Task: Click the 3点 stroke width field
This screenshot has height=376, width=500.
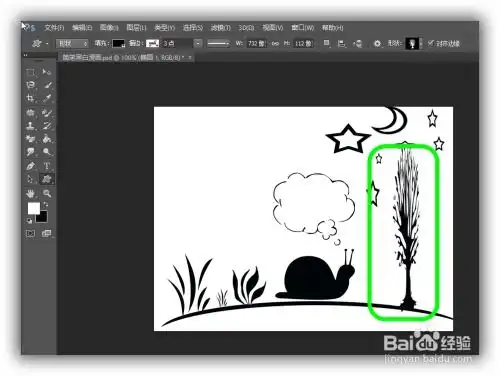Action: [177, 43]
